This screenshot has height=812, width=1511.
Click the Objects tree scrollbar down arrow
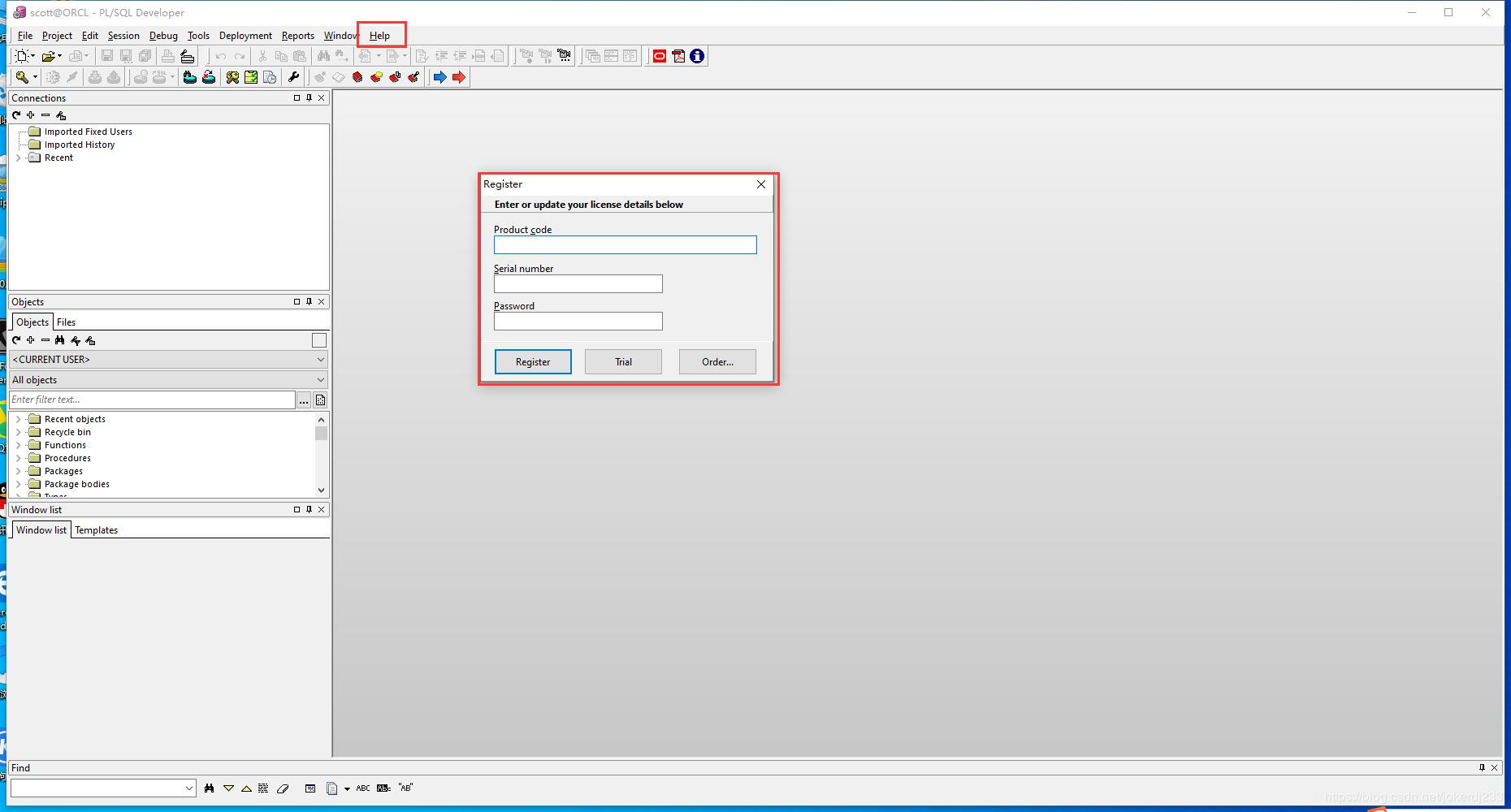tap(321, 490)
